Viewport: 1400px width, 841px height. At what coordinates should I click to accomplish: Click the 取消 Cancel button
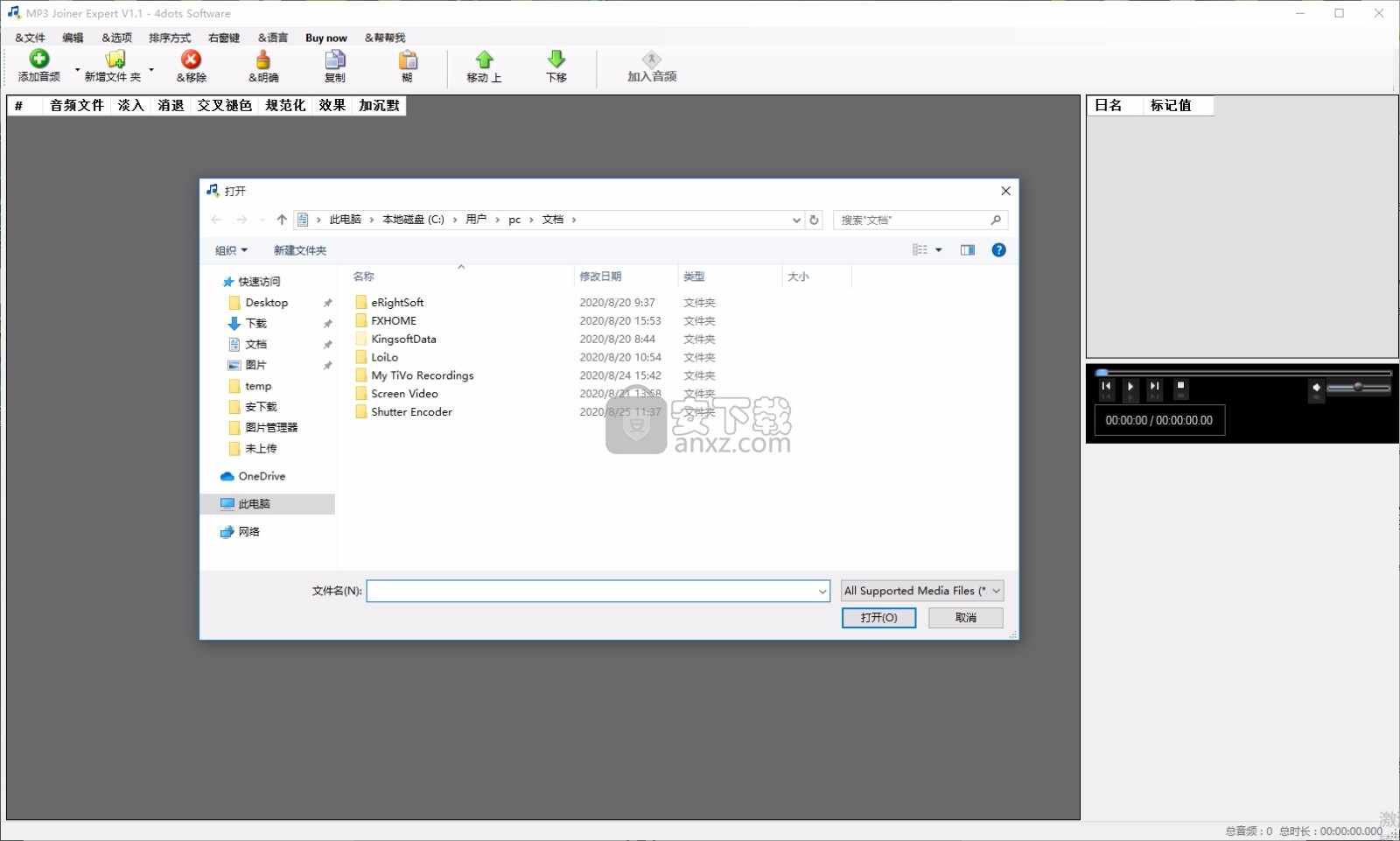[x=965, y=618]
